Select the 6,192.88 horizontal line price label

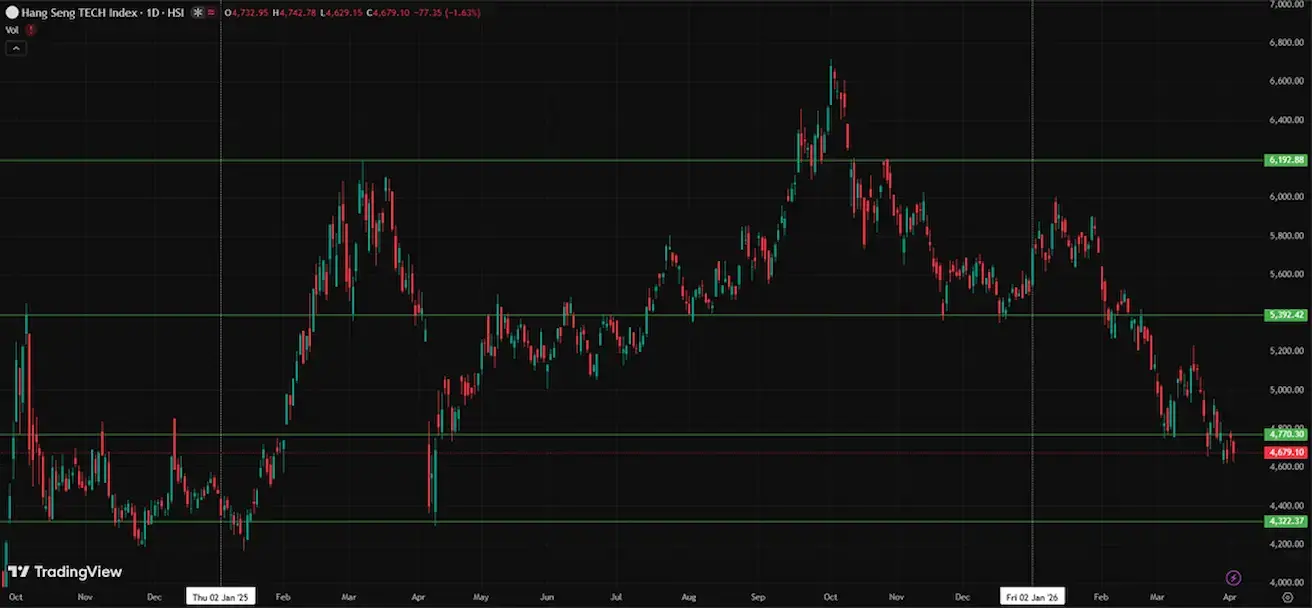1286,160
